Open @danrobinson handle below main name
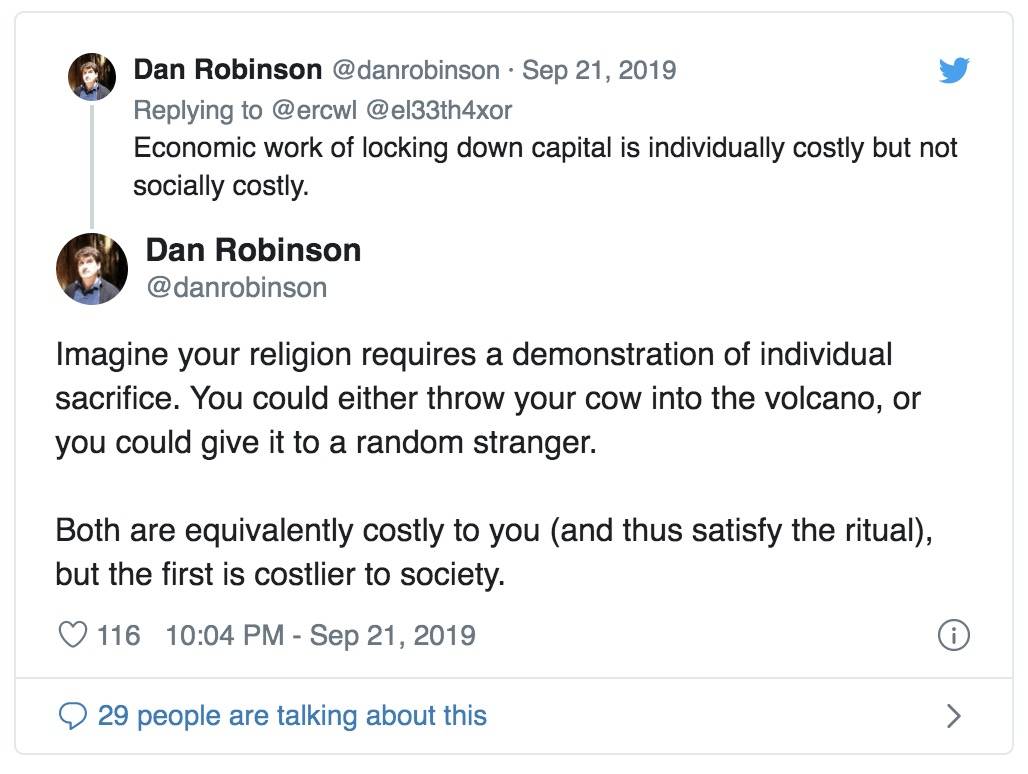This screenshot has width=1028, height=774. 237,288
